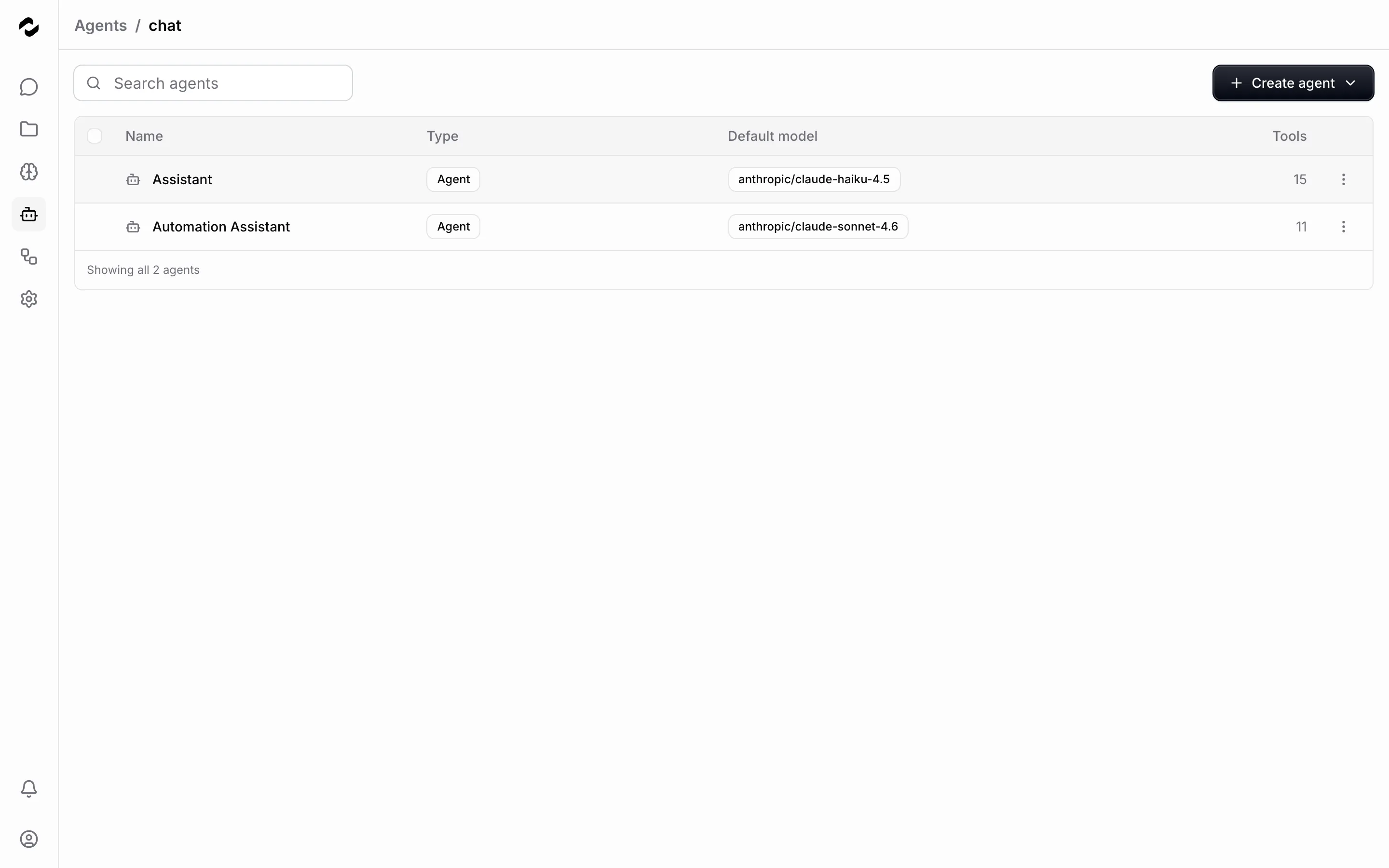
Task: Click the Showing all 2 agents text
Action: coord(143,270)
